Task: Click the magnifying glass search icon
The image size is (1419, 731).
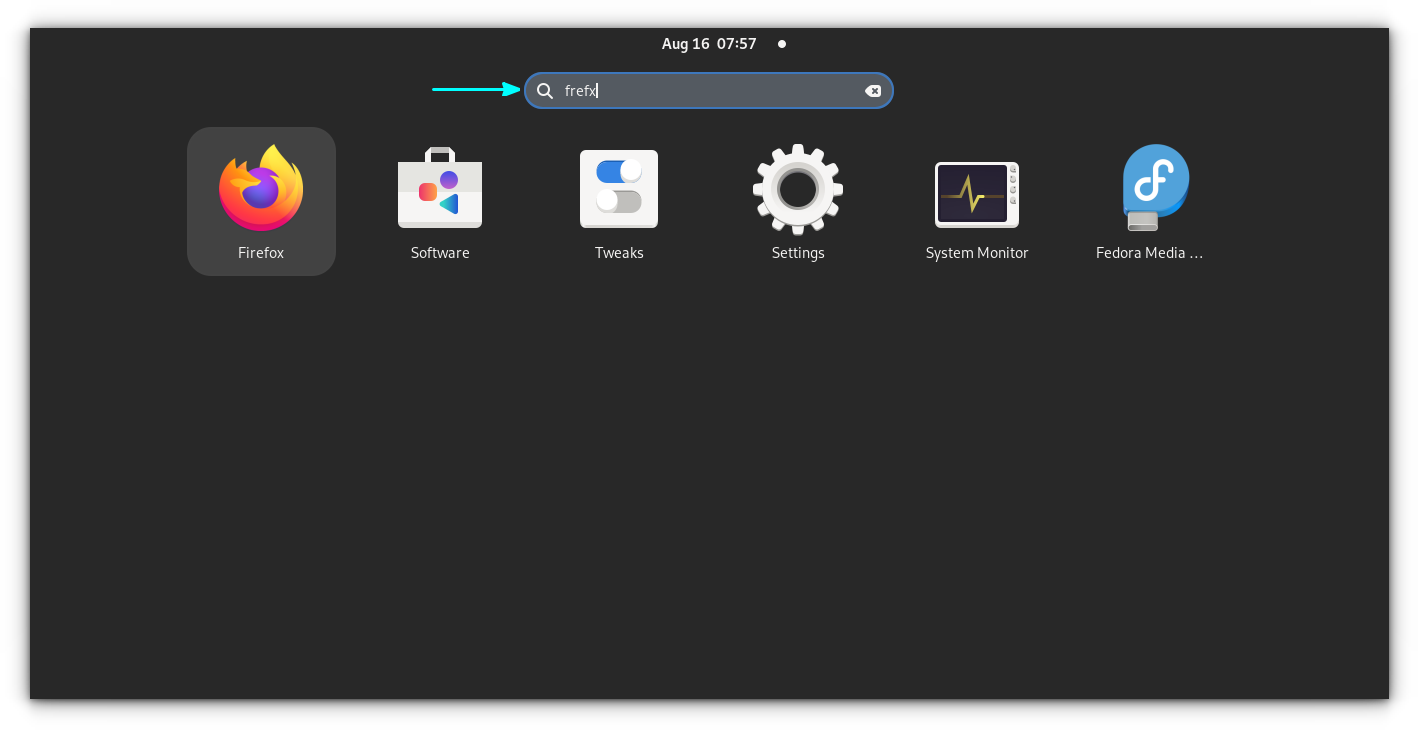Action: [545, 90]
